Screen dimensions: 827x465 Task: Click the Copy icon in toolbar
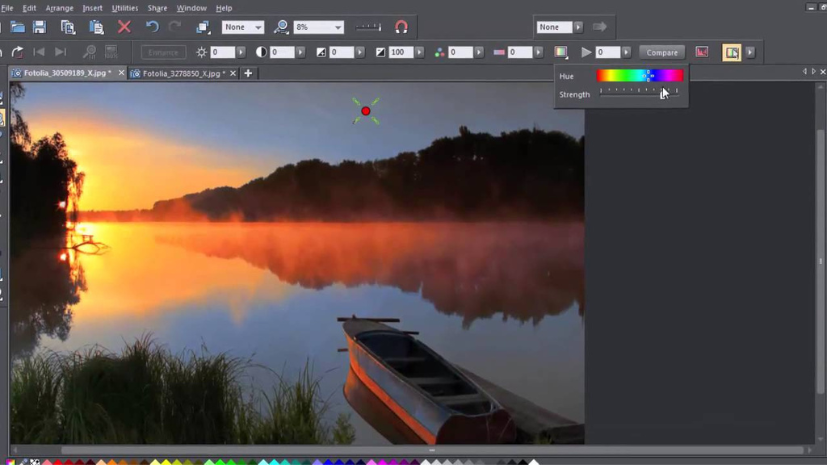pos(68,27)
